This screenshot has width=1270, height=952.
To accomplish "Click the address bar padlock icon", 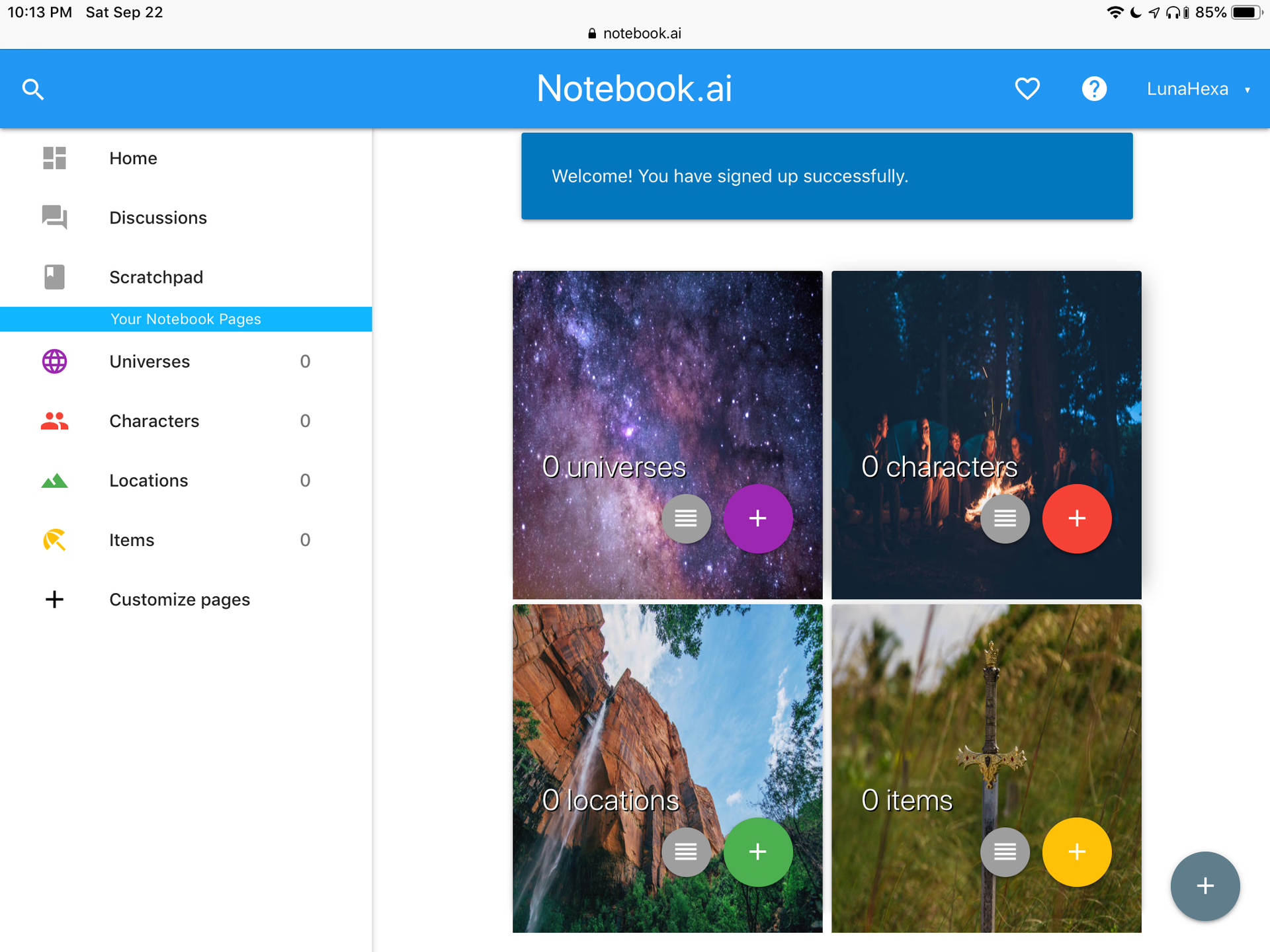I will [592, 33].
